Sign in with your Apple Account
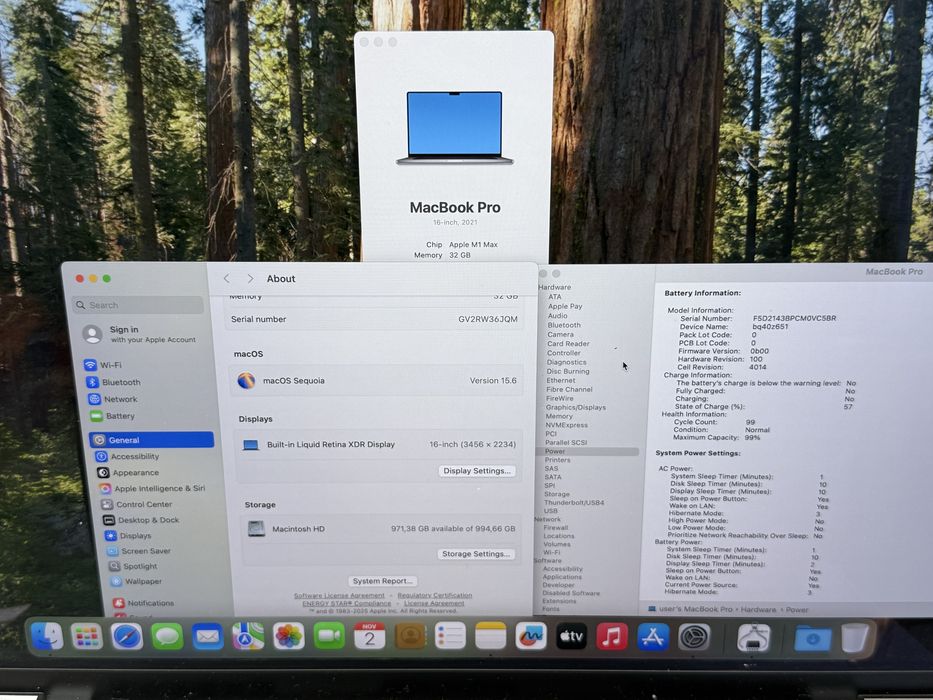This screenshot has width=933, height=700. coord(140,334)
